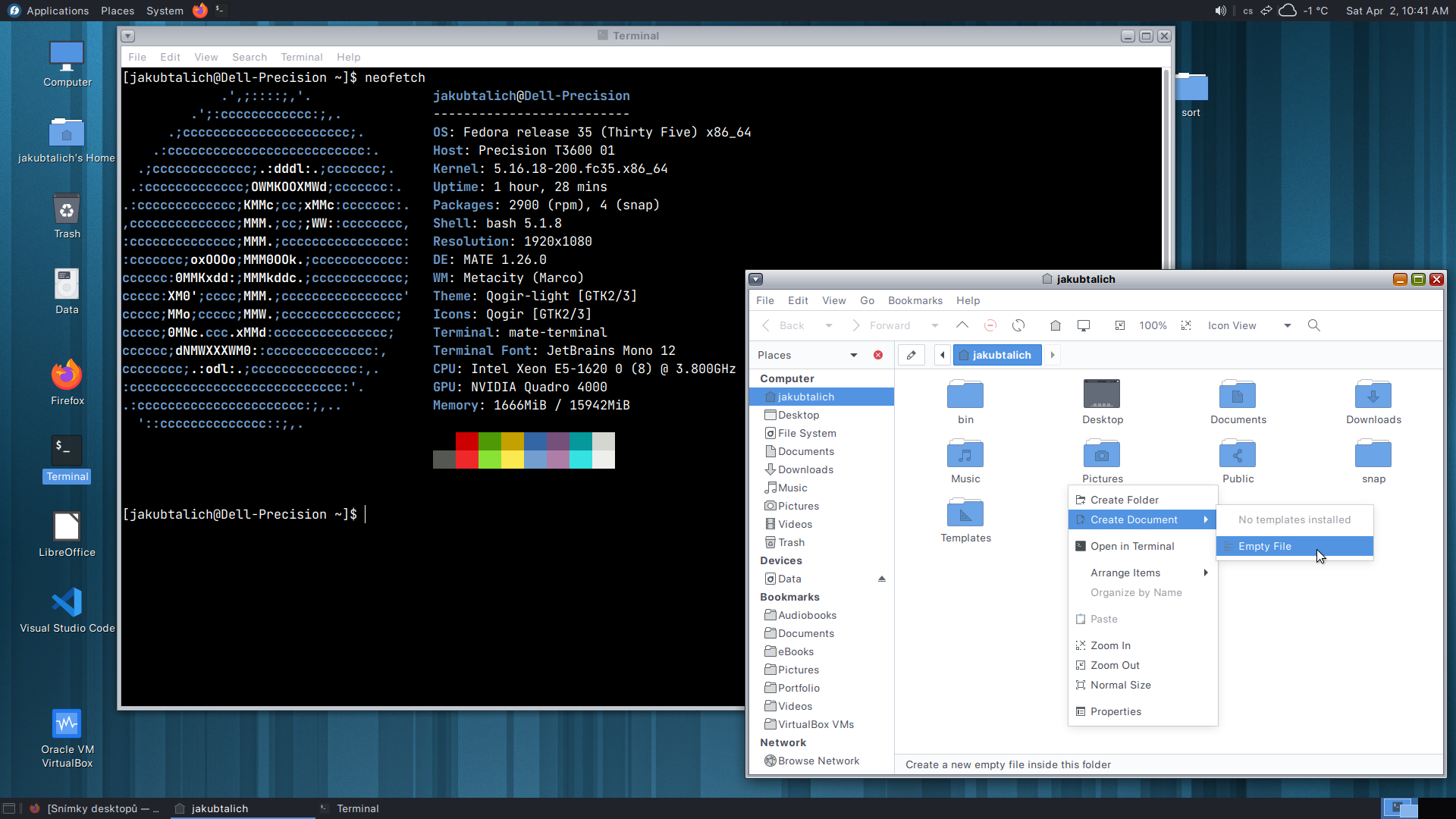The width and height of the screenshot is (1456, 819).
Task: Open Back history dropdown arrow
Action: (x=829, y=325)
